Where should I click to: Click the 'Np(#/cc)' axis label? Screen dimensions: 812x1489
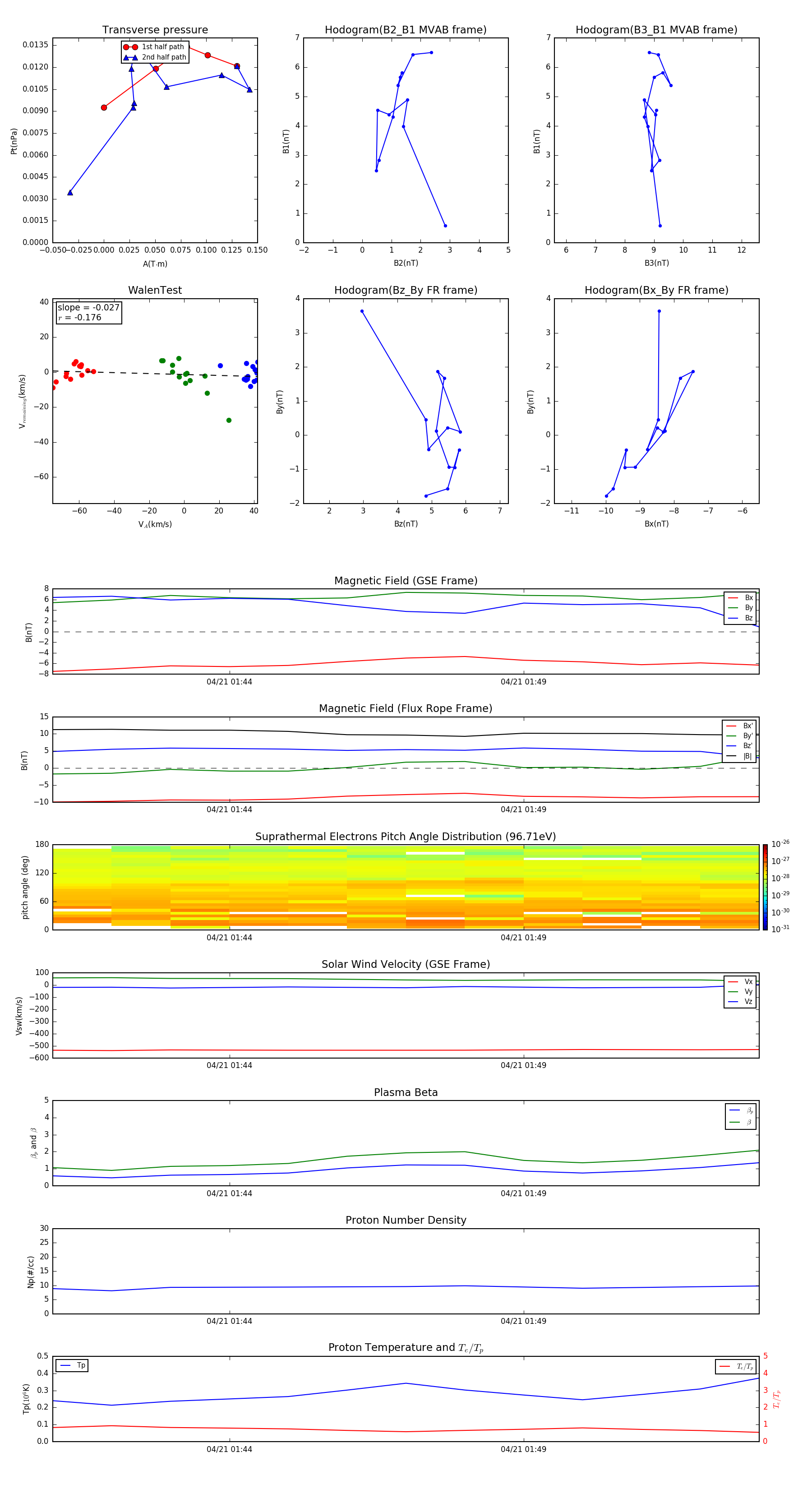pyautogui.click(x=31, y=1272)
